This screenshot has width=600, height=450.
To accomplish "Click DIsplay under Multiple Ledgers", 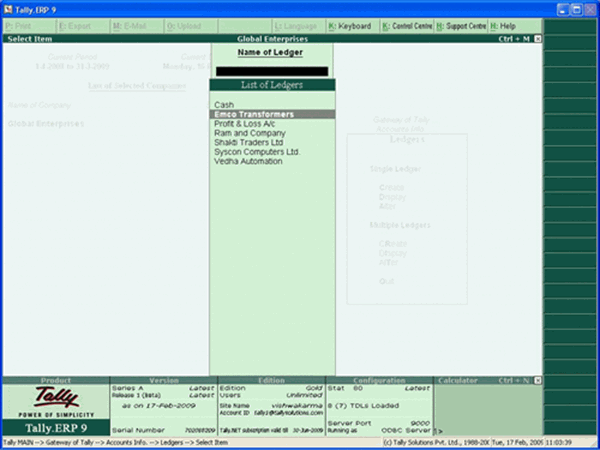I will tap(393, 253).
